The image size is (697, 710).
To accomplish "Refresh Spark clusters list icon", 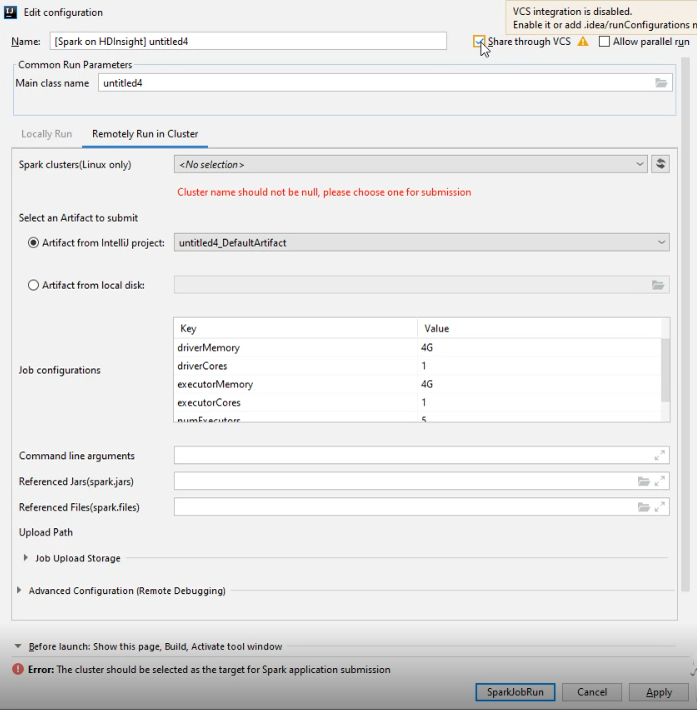I will [660, 164].
